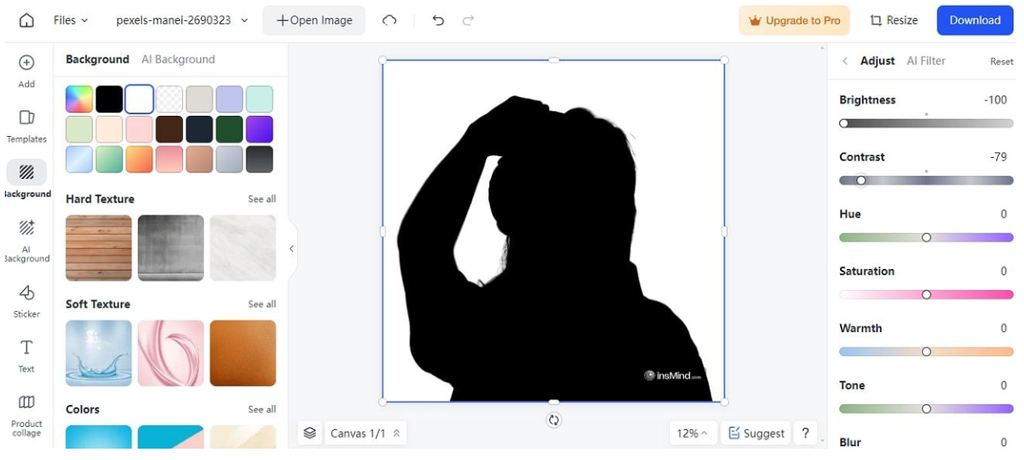
Task: Choose the dark green background swatch
Action: coord(229,129)
